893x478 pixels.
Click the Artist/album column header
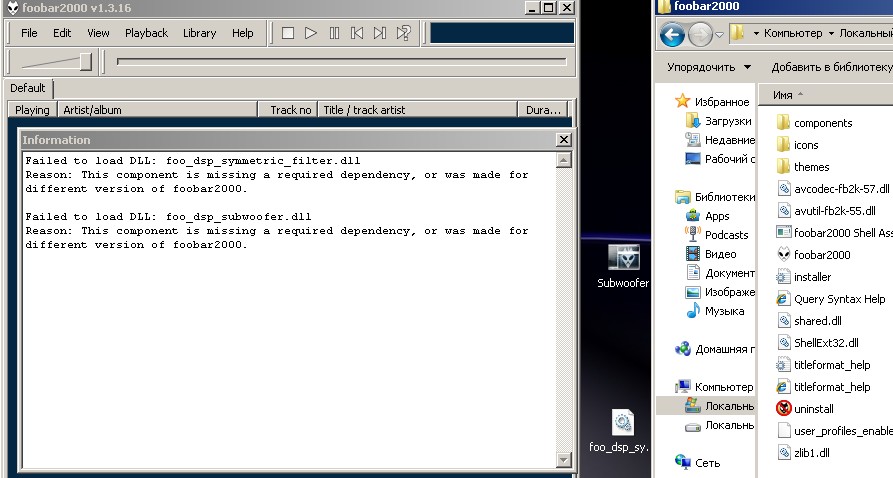pyautogui.click(x=158, y=110)
